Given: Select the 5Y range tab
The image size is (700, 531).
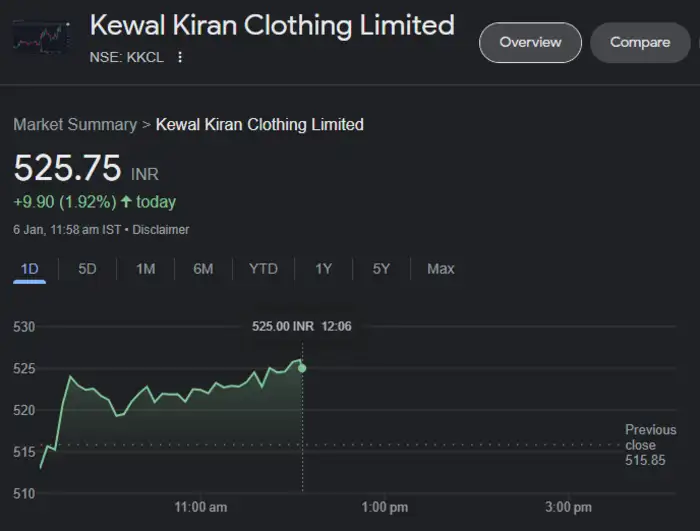Looking at the screenshot, I should tap(381, 269).
